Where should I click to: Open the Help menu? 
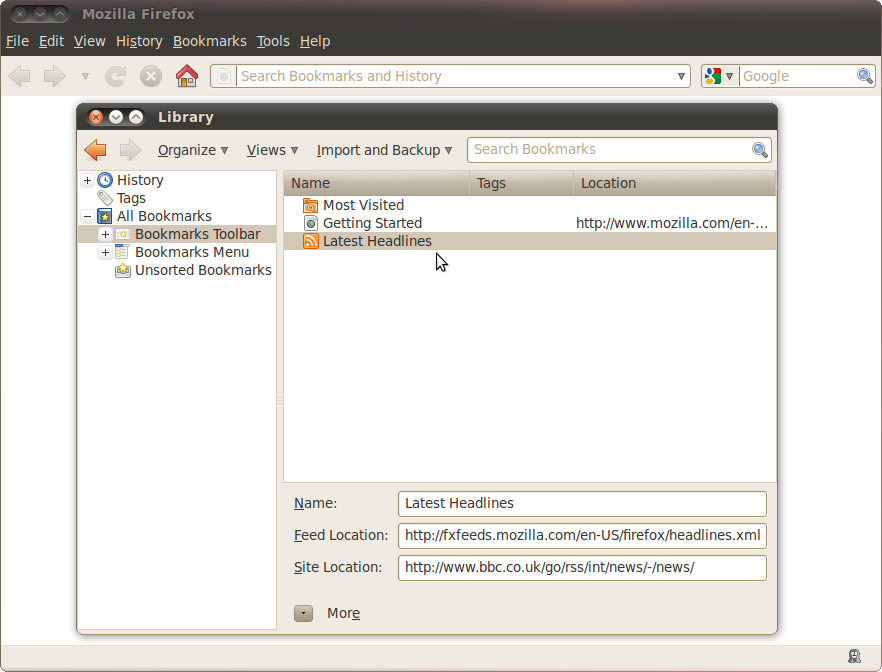click(x=314, y=41)
